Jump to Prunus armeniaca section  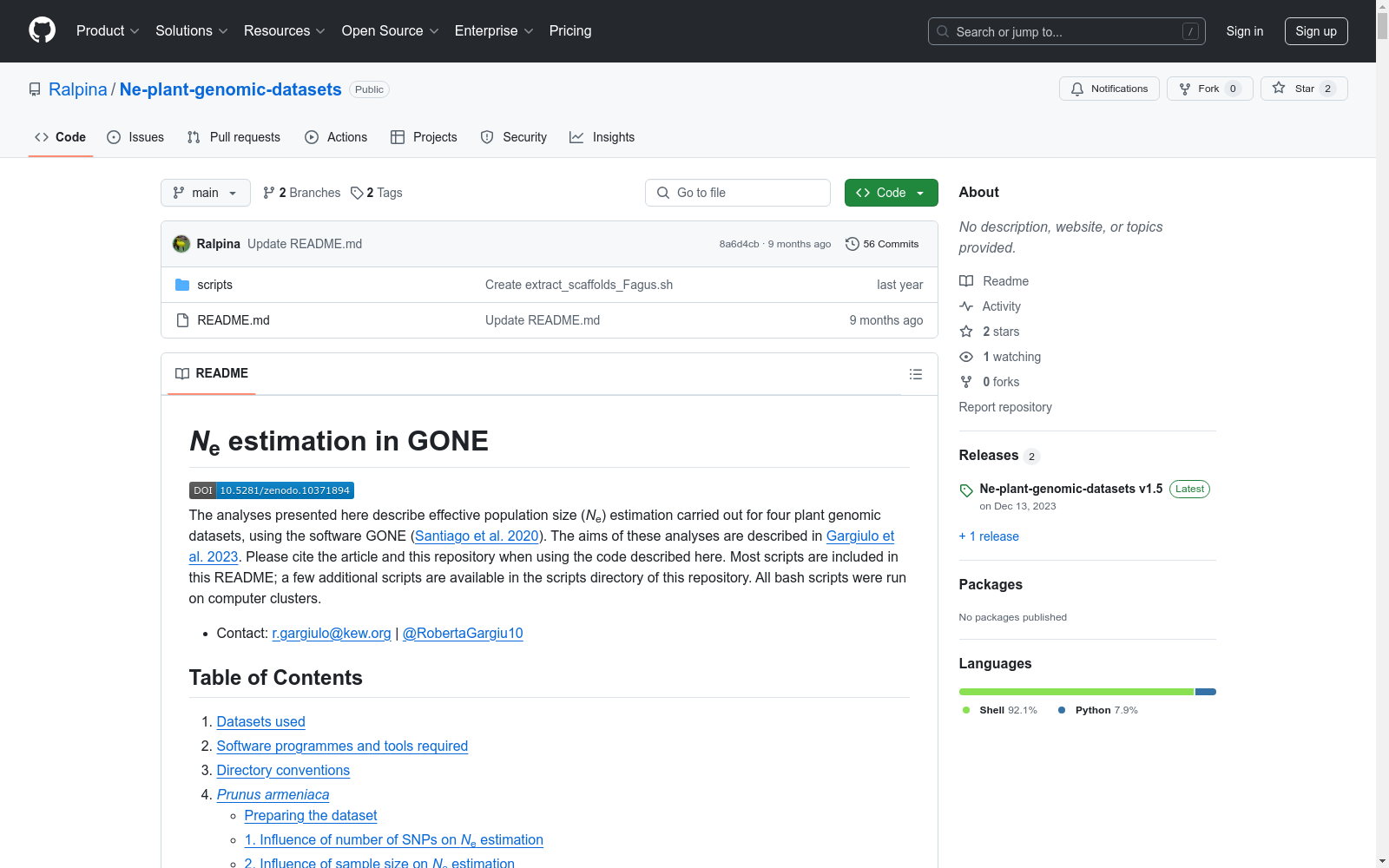pos(273,795)
